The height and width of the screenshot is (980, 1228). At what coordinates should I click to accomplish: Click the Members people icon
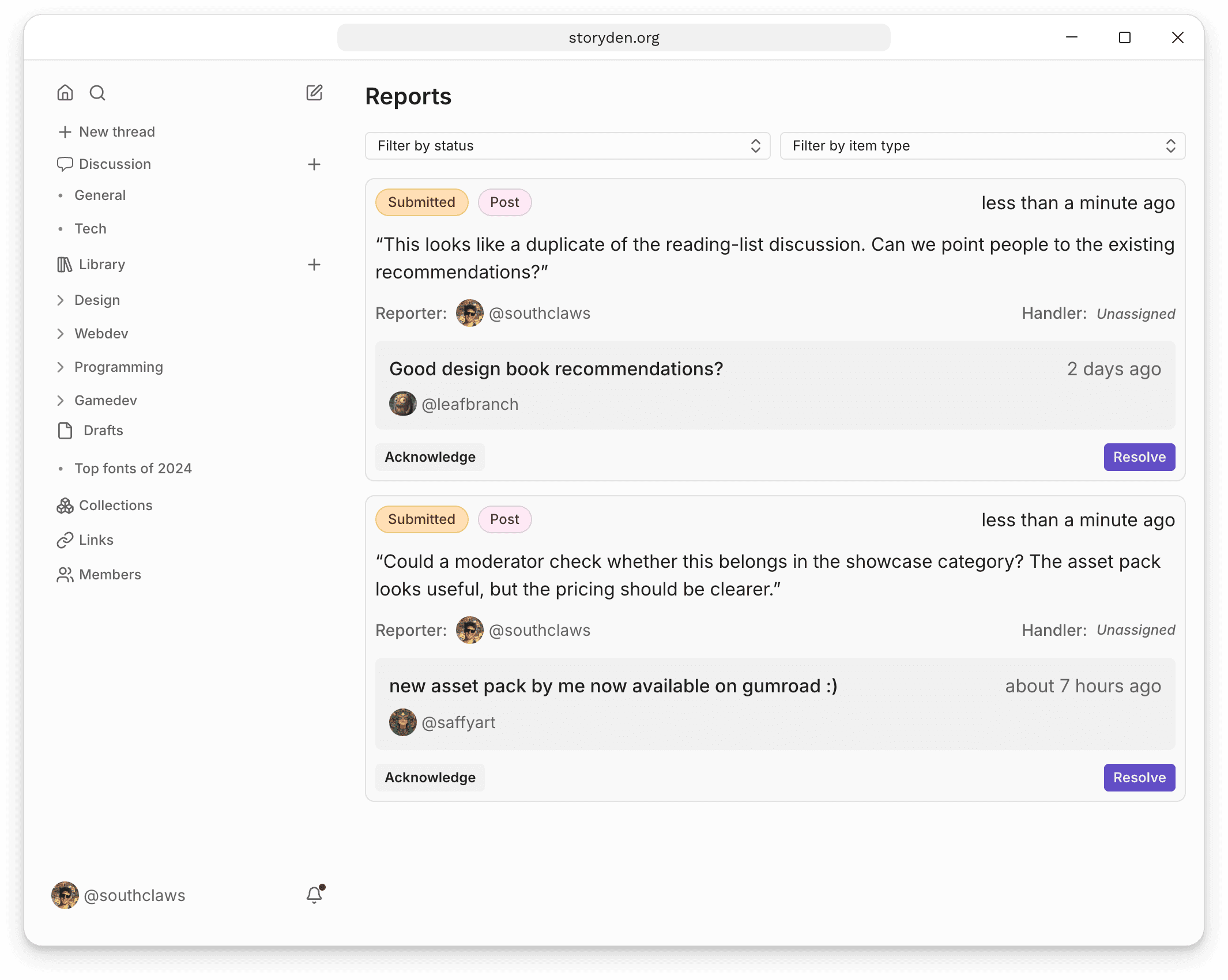click(65, 575)
